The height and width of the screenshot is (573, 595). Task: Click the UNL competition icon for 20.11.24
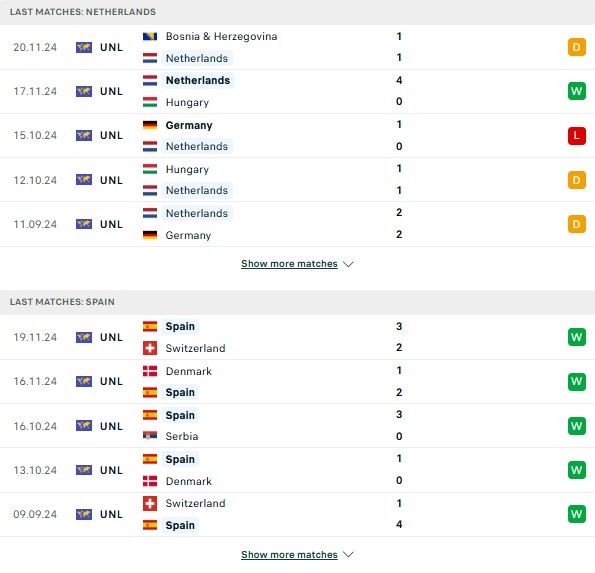click(x=84, y=47)
